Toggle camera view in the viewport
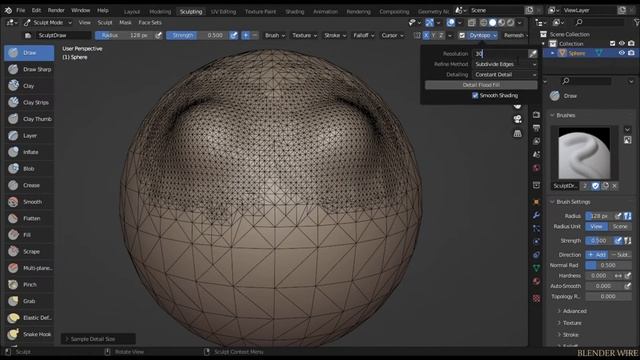This screenshot has height=360, width=640. click(x=518, y=119)
